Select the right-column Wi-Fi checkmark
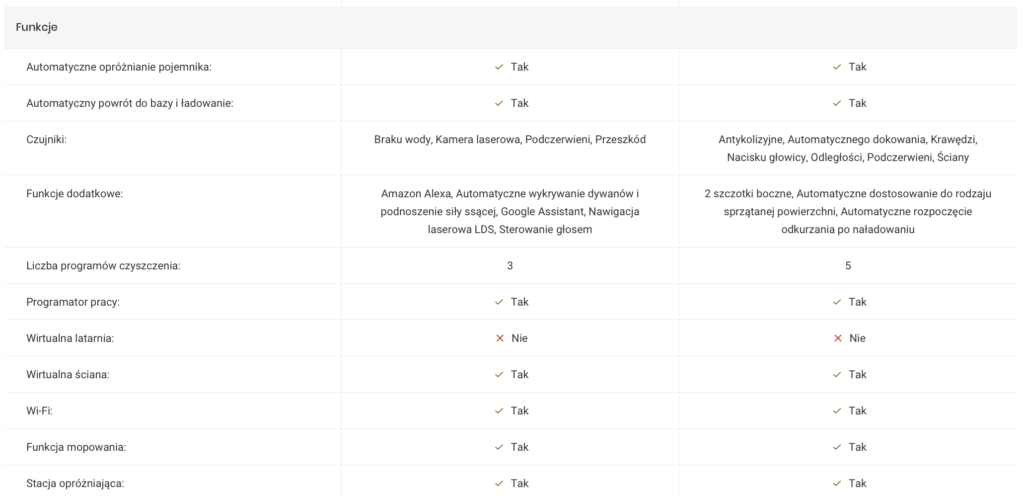1024x496 pixels. tap(836, 410)
